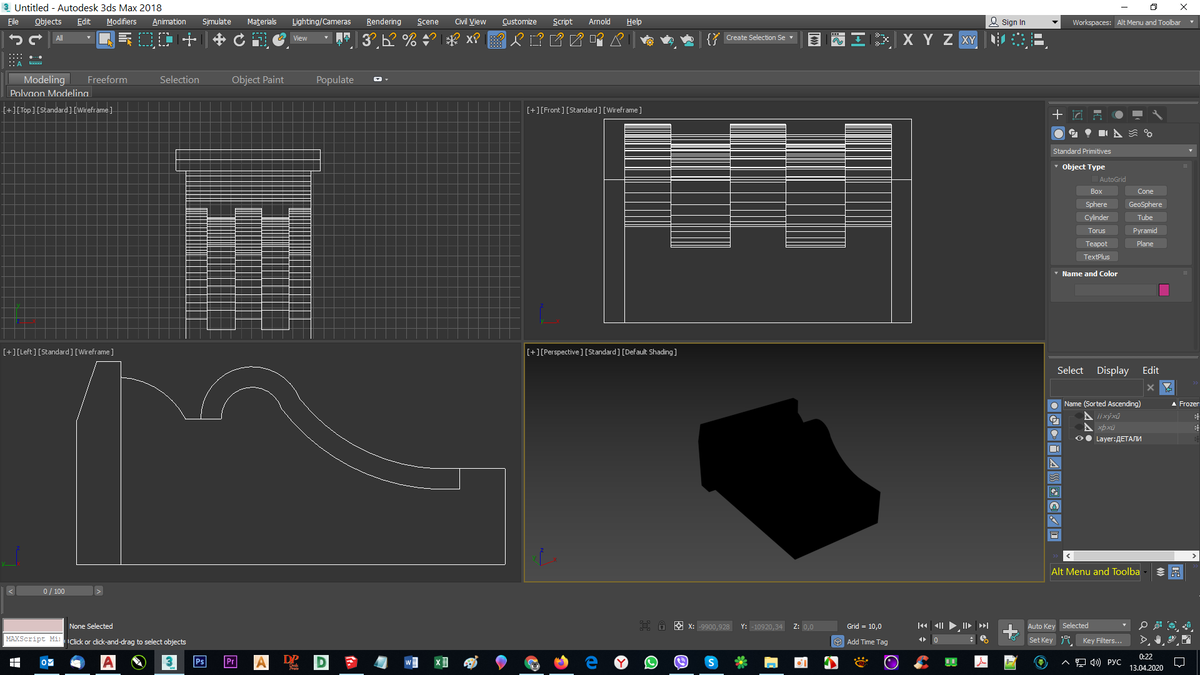Switch to the Utilities wrench panel tab
1200x675 pixels.
(1158, 114)
